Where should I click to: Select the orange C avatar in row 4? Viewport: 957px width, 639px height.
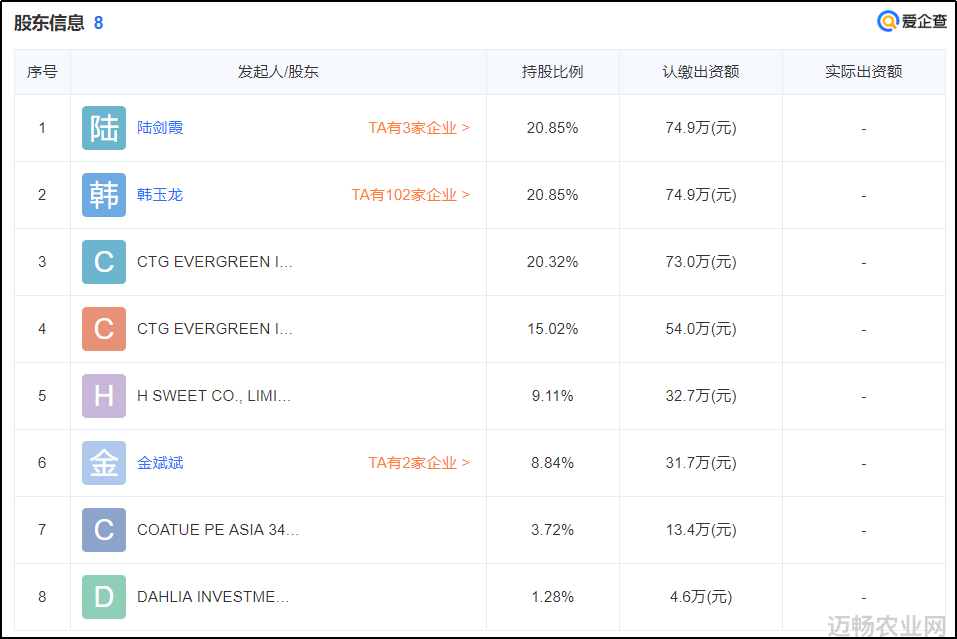point(104,329)
